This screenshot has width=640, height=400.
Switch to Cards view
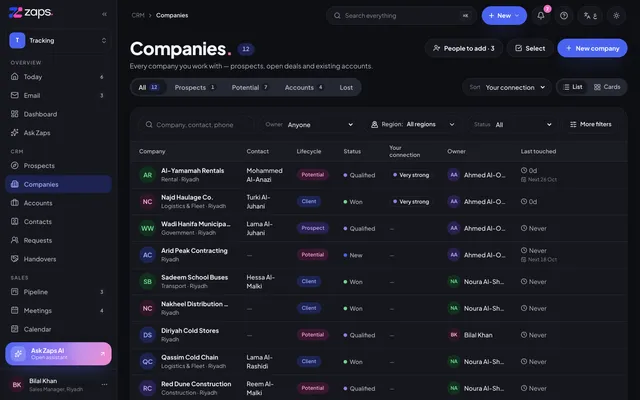pos(607,87)
